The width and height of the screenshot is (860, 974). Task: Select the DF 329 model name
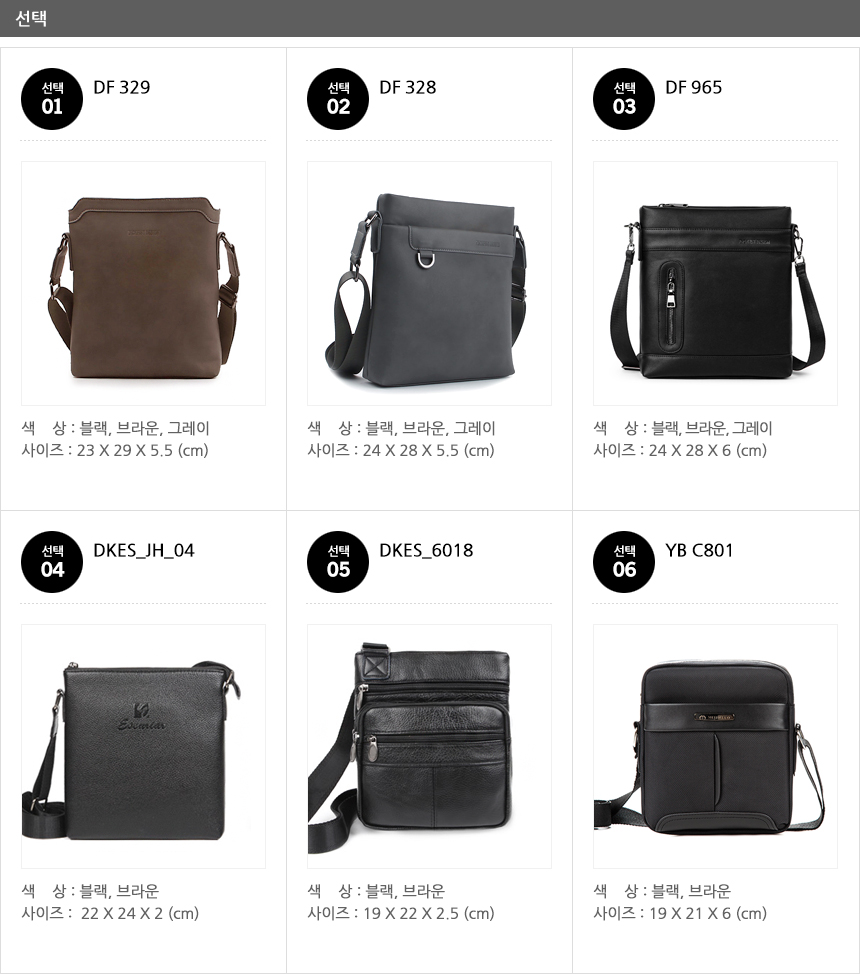(x=122, y=88)
